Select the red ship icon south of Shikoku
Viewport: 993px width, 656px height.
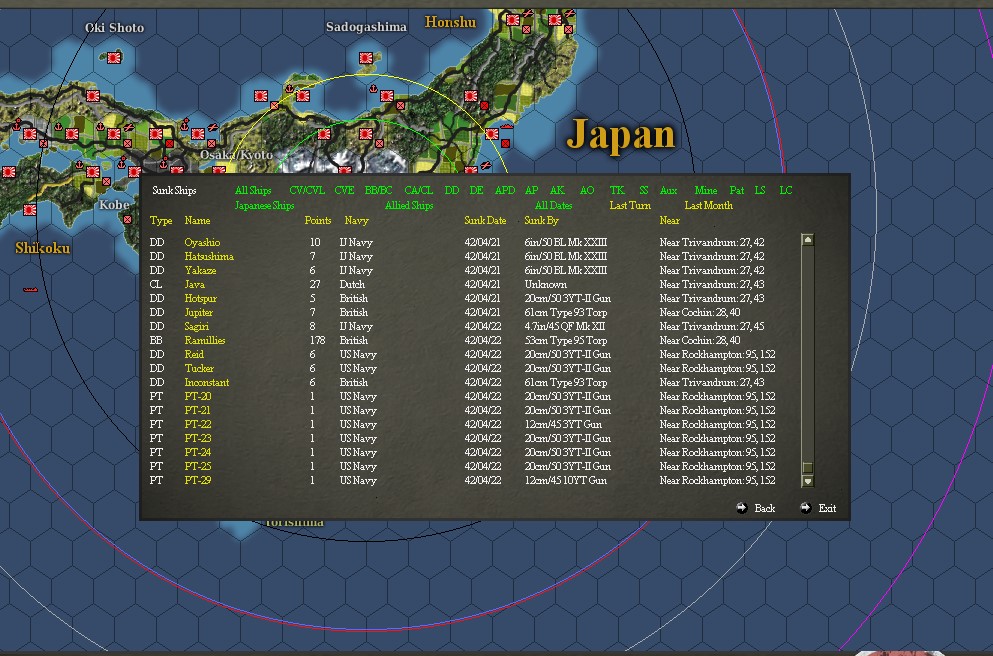click(x=30, y=289)
